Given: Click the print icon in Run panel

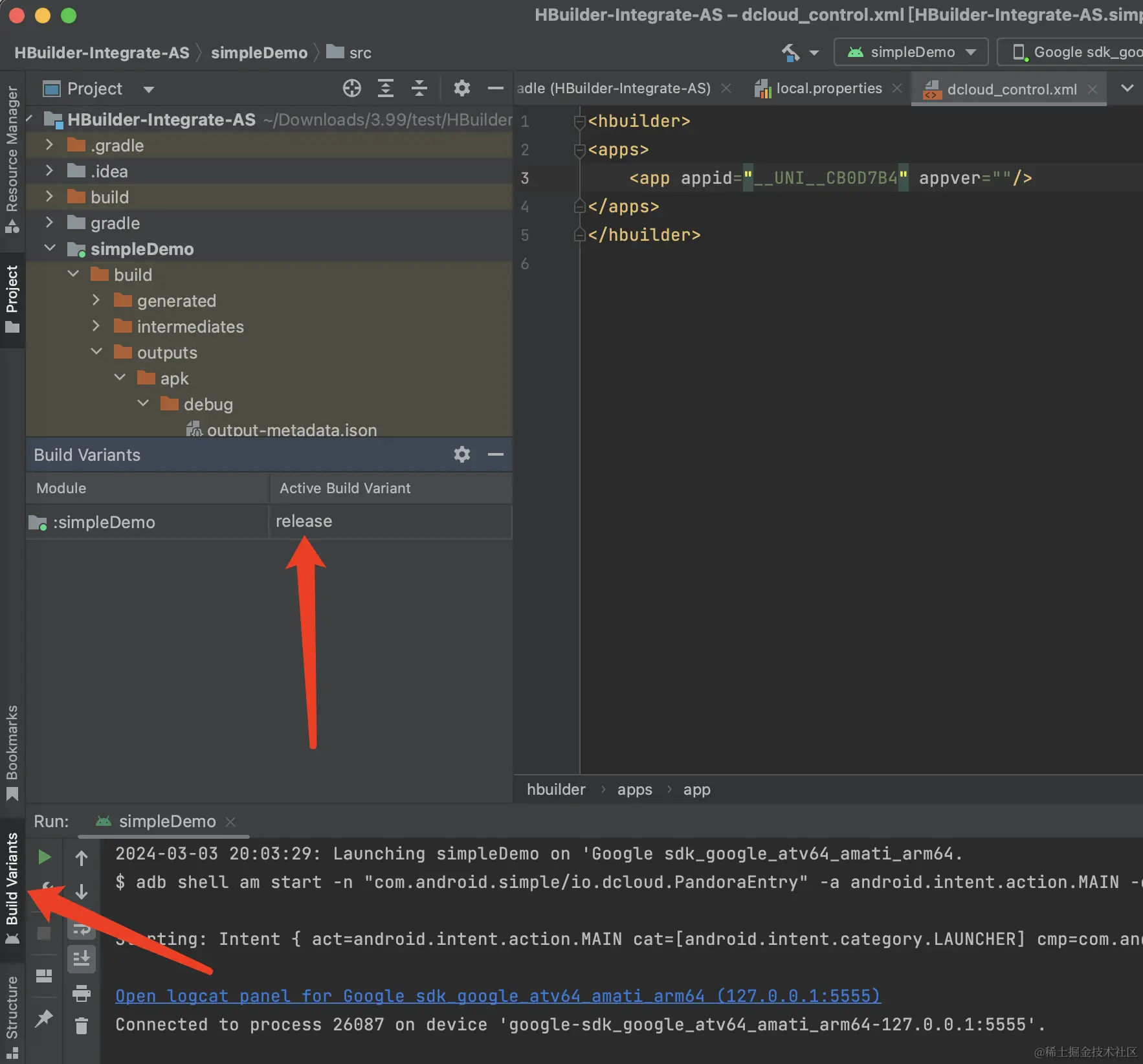Looking at the screenshot, I should point(82,993).
